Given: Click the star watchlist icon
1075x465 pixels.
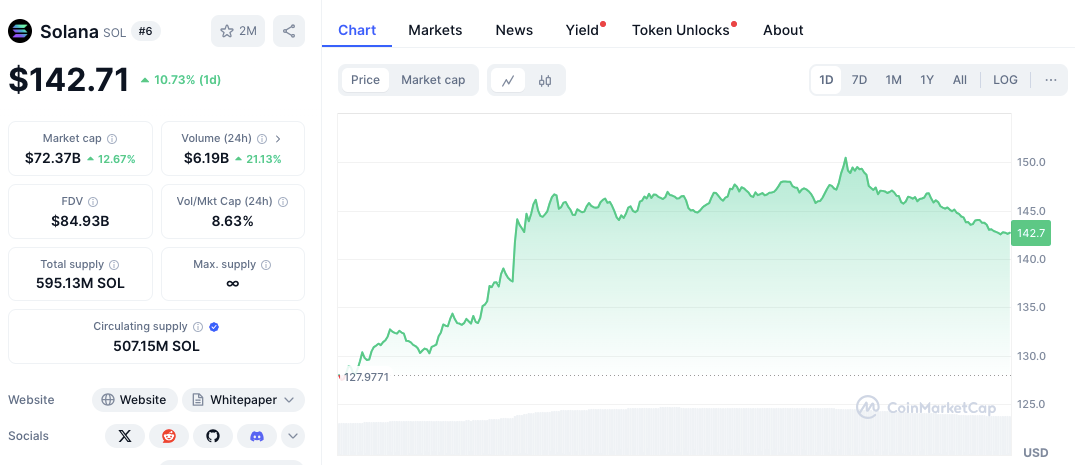Looking at the screenshot, I should click(227, 31).
